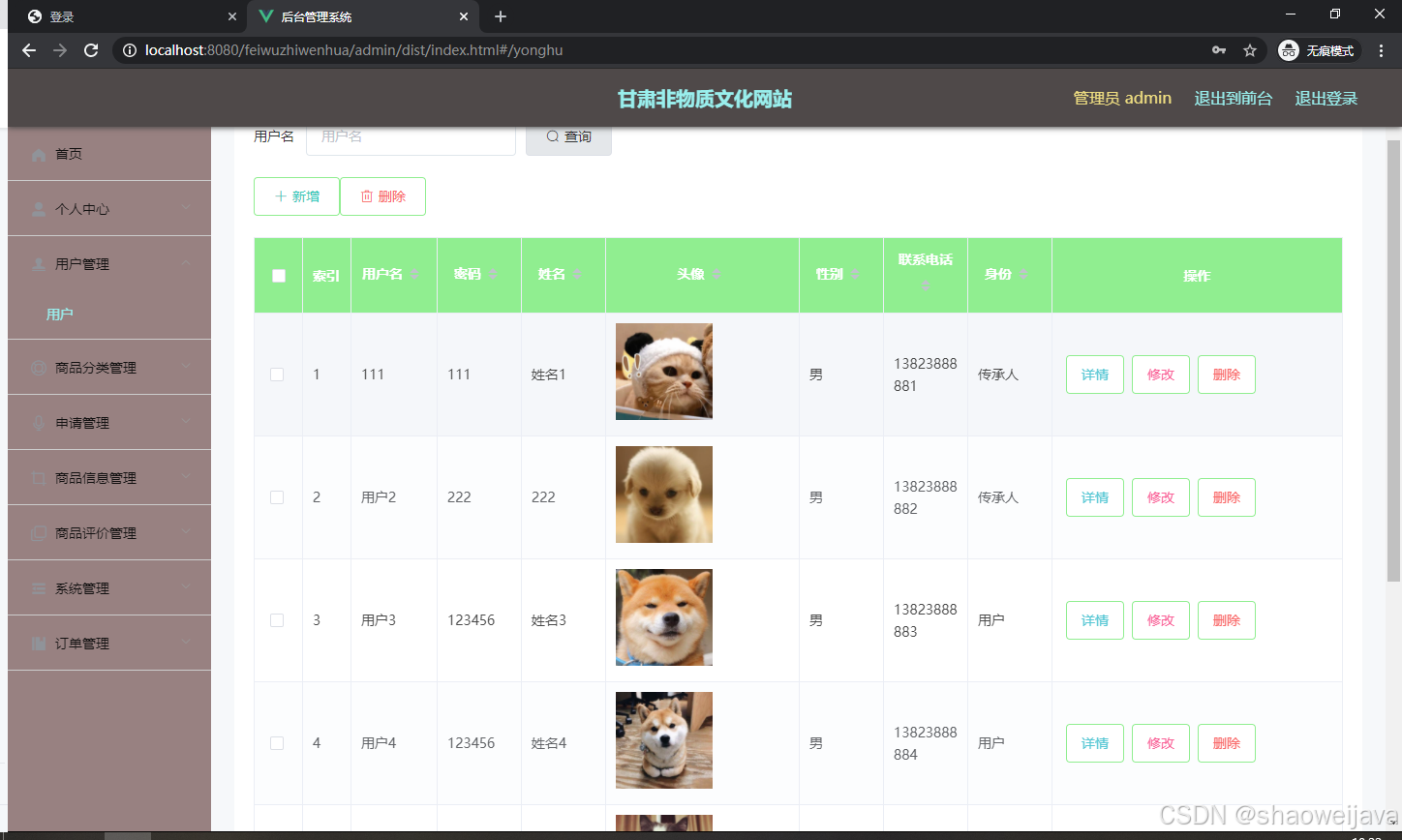Close the 登录 tab
The width and height of the screenshot is (1402, 840).
232,16
